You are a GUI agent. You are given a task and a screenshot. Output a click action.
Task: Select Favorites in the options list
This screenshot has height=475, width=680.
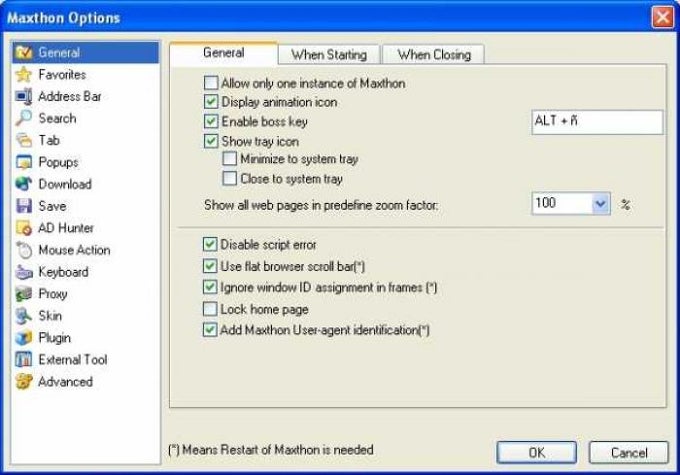[x=62, y=75]
